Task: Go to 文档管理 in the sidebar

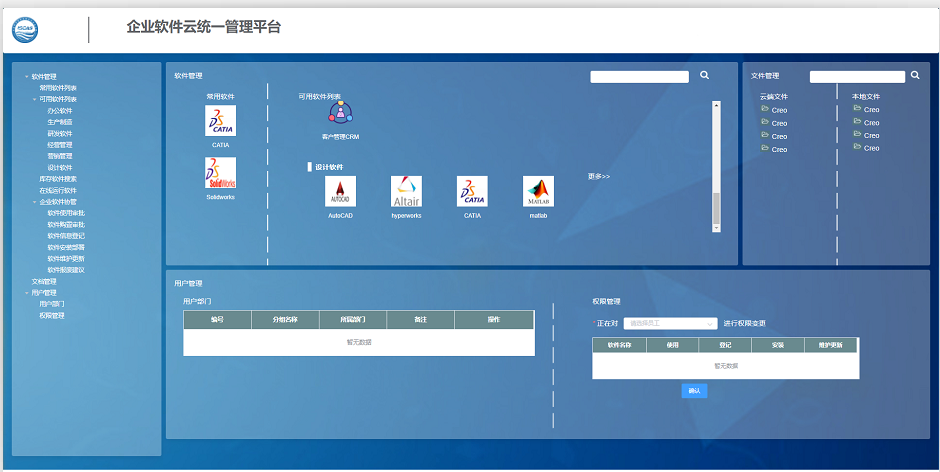Action: tap(44, 281)
